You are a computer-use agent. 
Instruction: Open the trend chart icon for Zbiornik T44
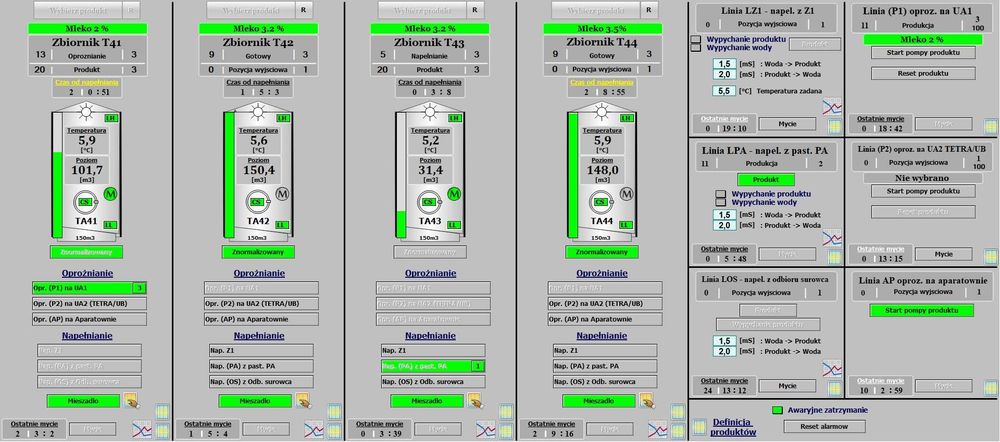pos(659,429)
